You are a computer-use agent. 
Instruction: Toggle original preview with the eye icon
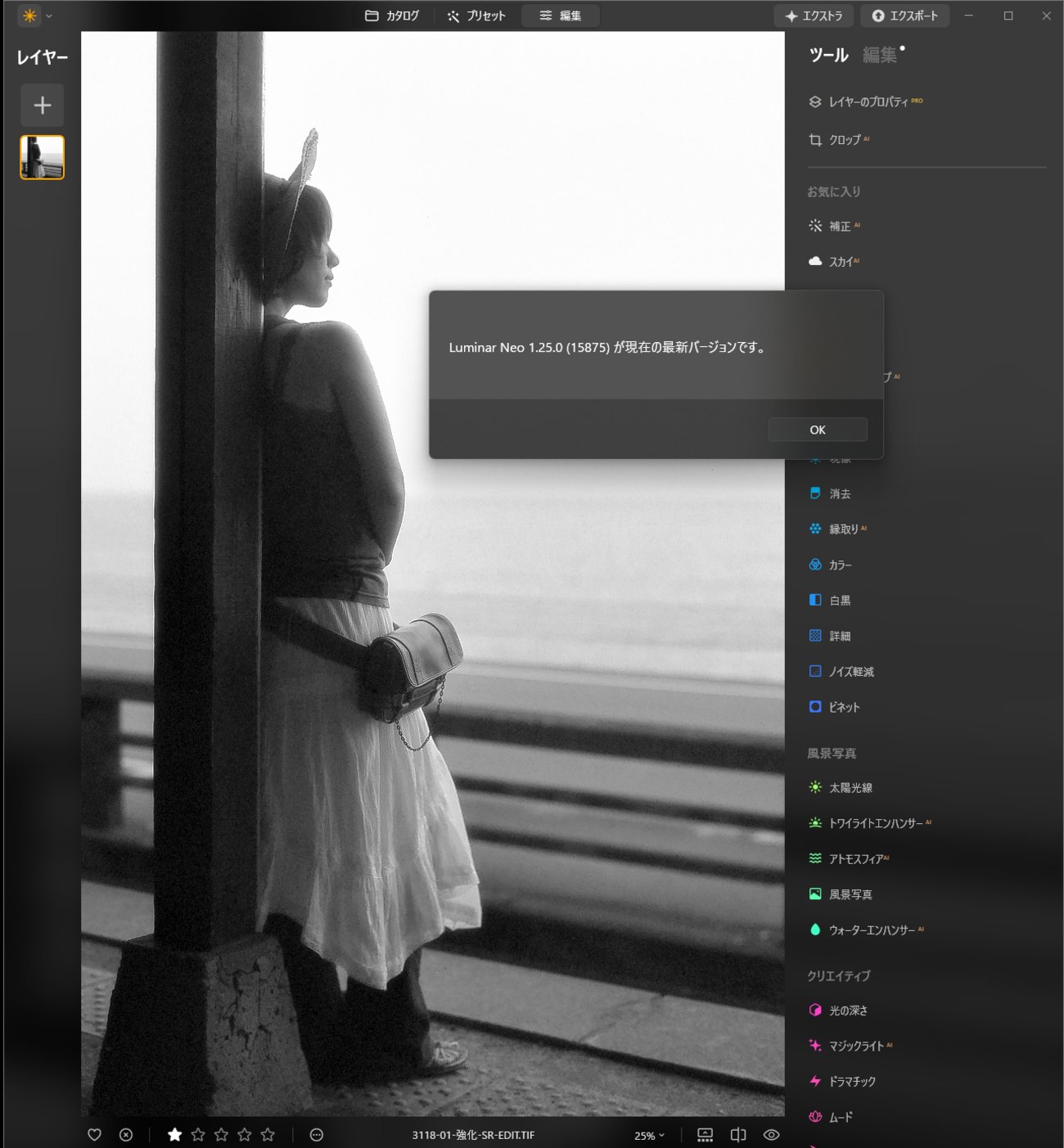click(x=769, y=1135)
